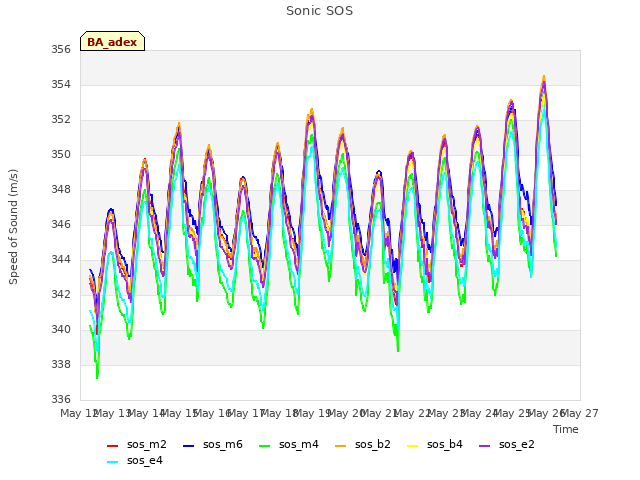The height and width of the screenshot is (480, 640).
Task: Toggle the sos_e2 legend entry
Action: click(x=507, y=444)
